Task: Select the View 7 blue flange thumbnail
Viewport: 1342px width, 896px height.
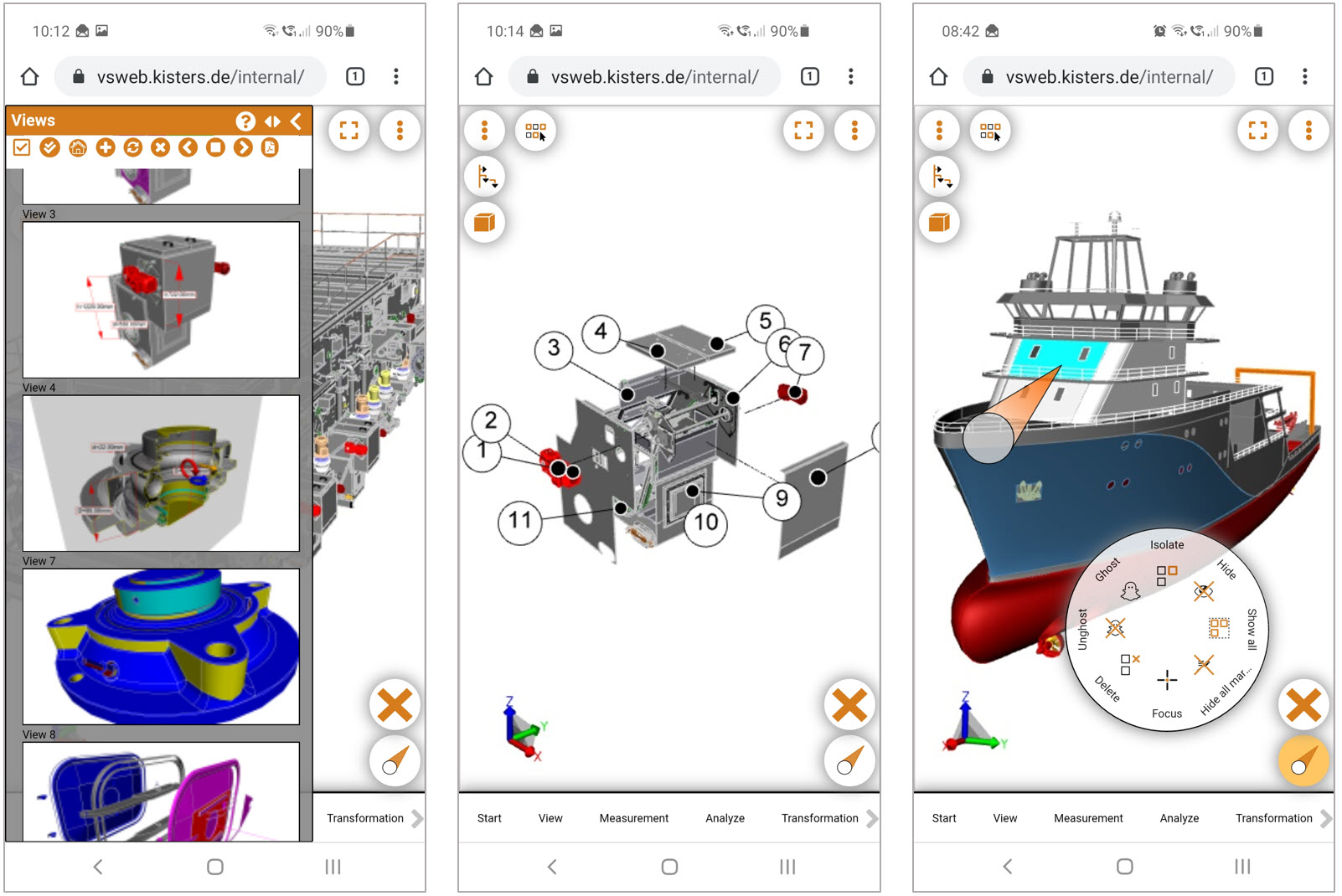Action: coord(161,646)
